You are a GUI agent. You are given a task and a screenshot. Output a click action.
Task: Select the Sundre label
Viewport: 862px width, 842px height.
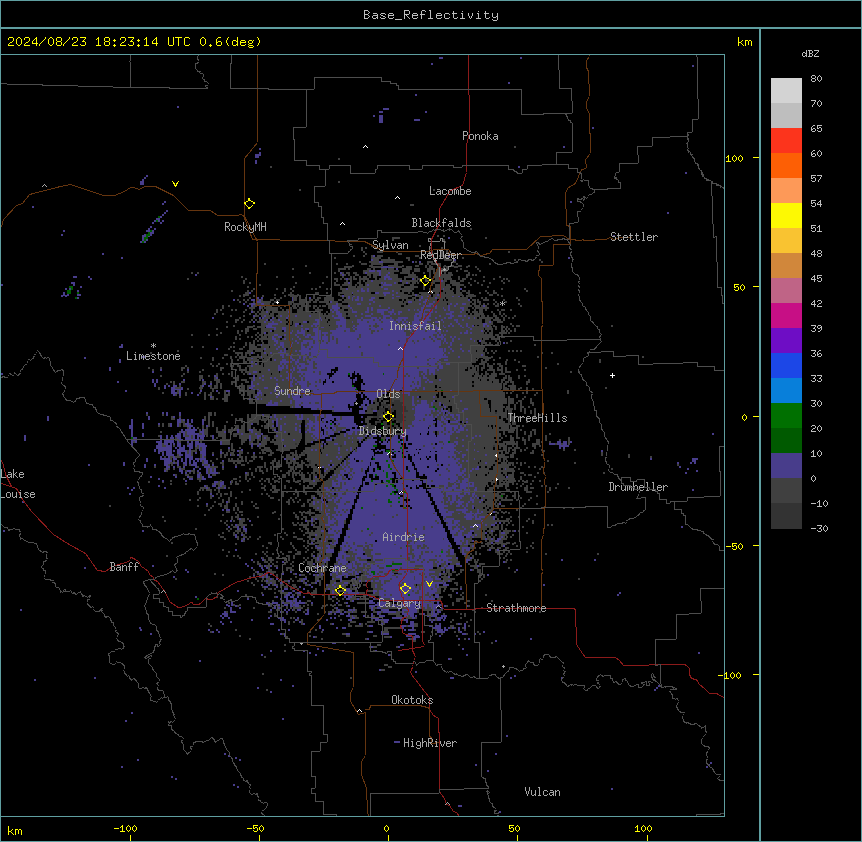292,391
